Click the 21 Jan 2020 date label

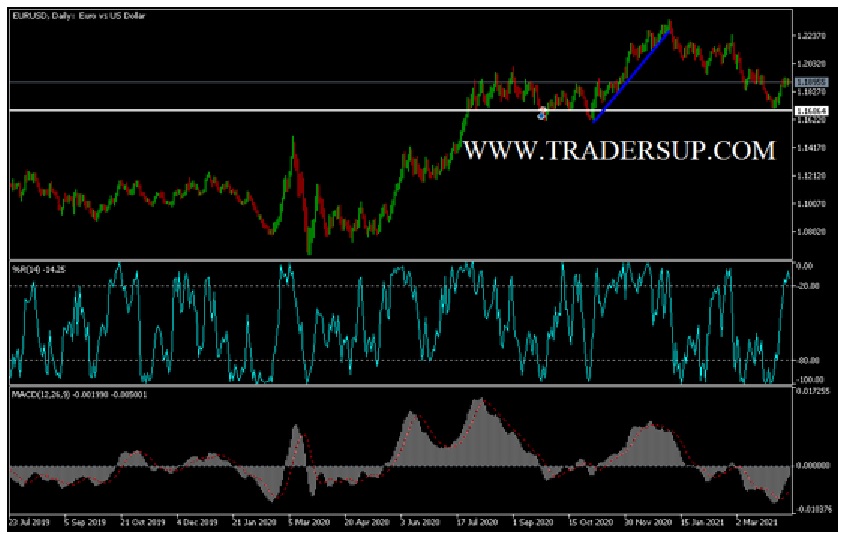[254, 522]
